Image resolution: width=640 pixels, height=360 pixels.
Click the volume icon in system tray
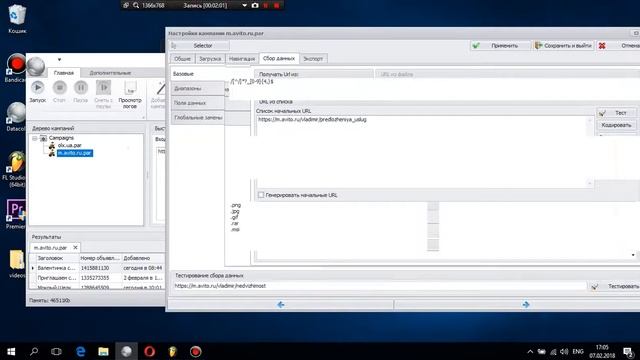point(564,351)
